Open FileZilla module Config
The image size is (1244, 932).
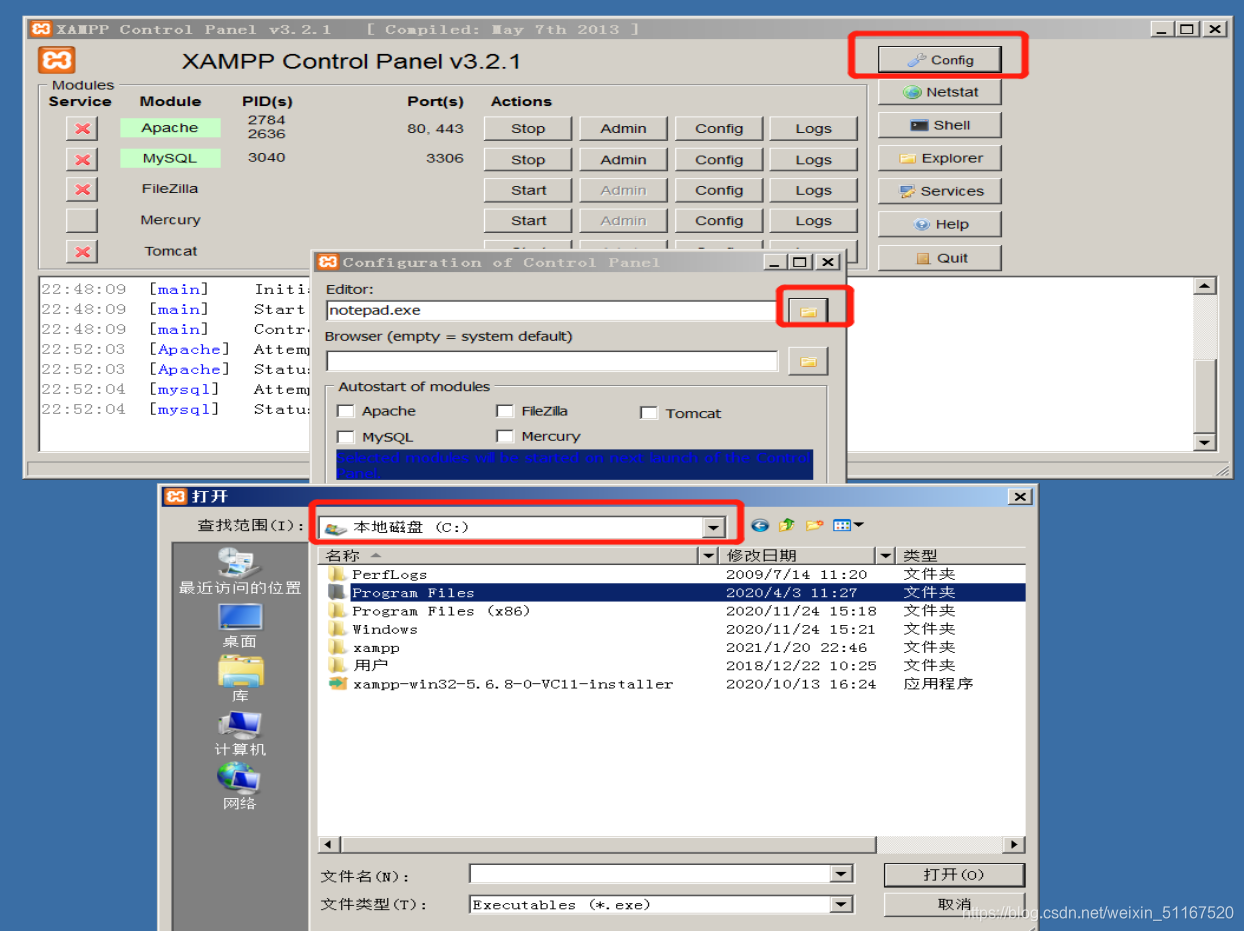719,190
